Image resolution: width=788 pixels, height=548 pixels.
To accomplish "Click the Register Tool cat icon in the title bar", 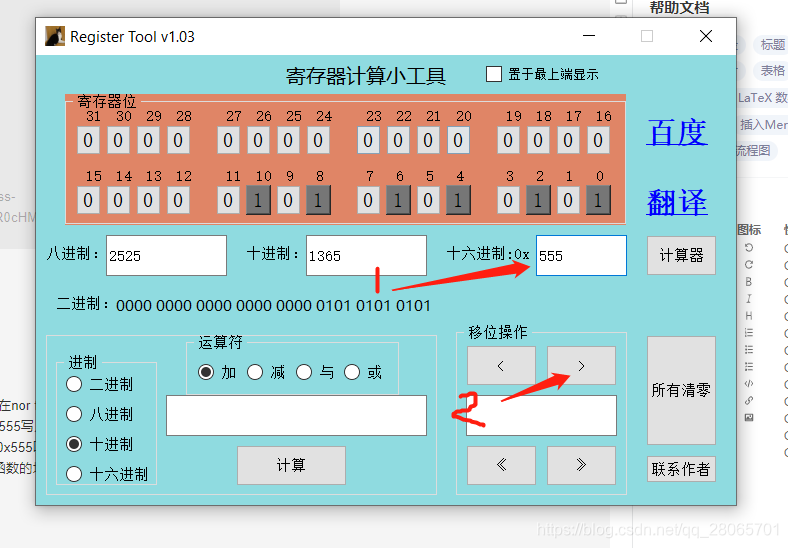I will 55,36.
